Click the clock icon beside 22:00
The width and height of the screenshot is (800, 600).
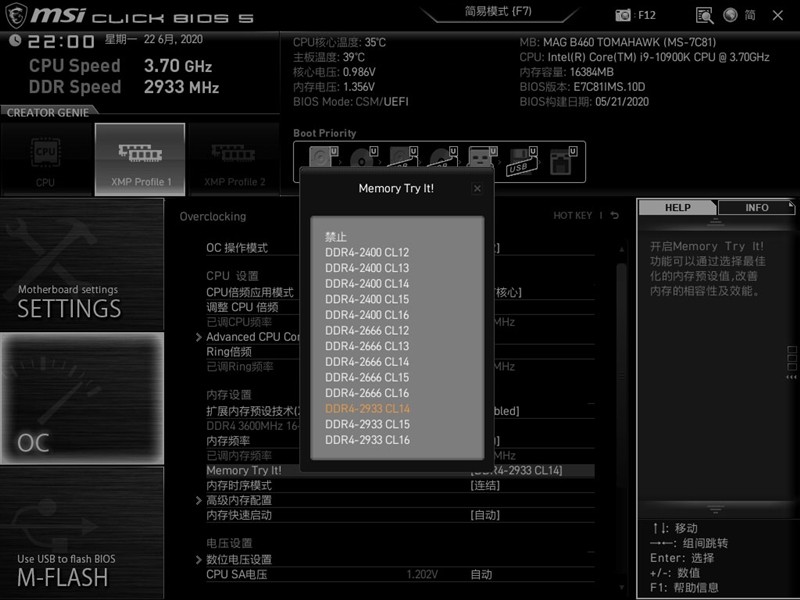point(15,40)
